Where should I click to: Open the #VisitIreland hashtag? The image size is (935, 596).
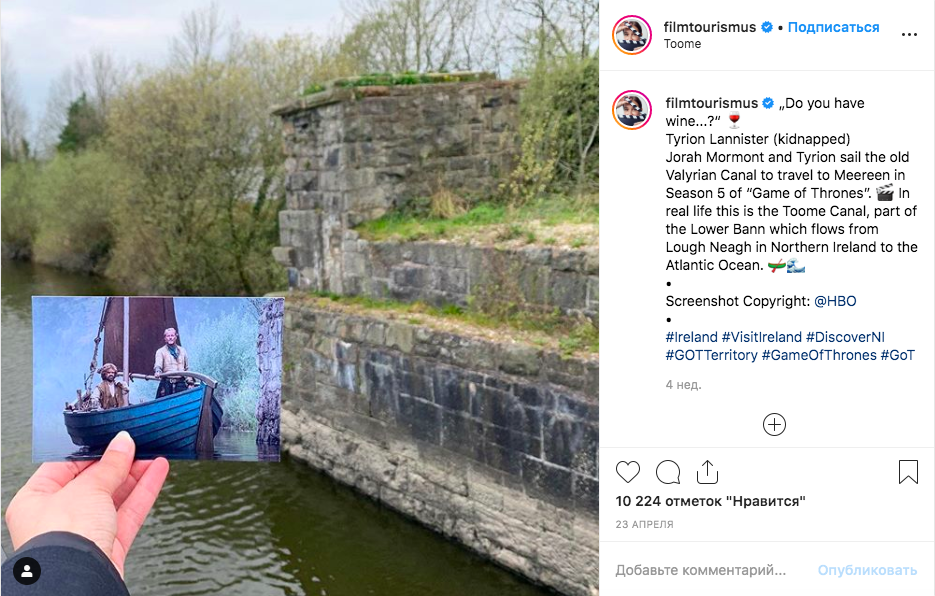click(761, 337)
